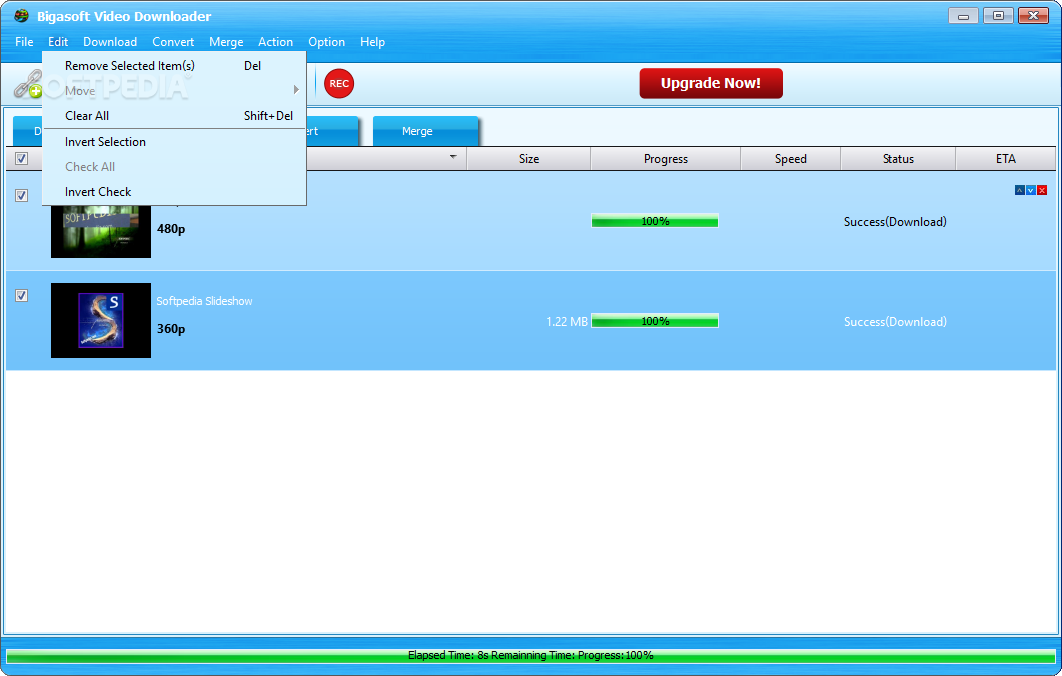
Task: Close the Bigasoft Video Downloader window
Action: [x=1034, y=16]
